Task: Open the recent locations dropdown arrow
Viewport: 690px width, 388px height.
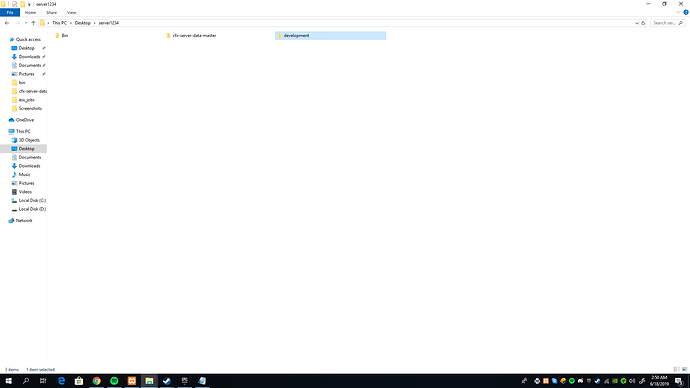Action: 26,23
